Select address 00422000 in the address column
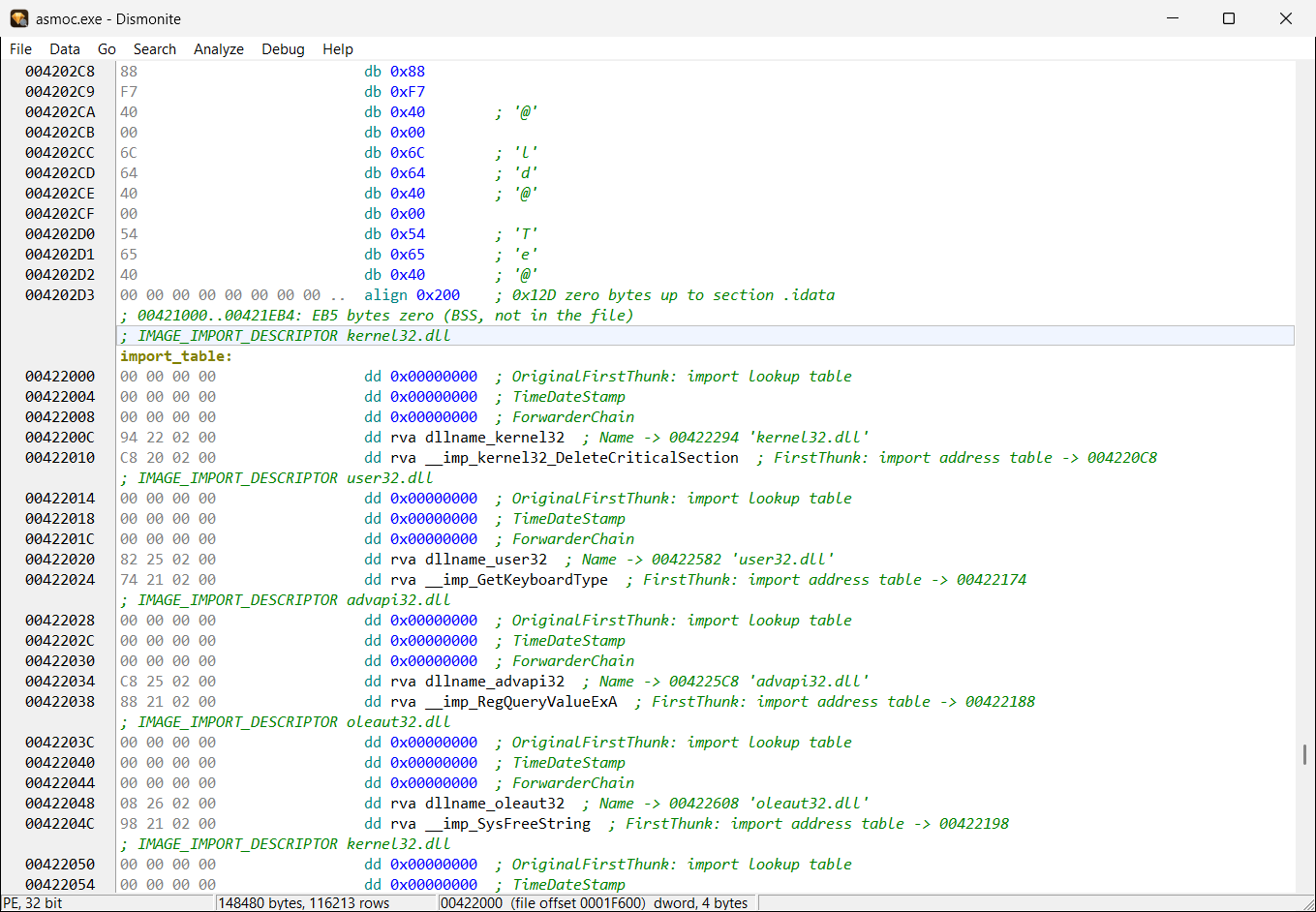 coord(60,377)
